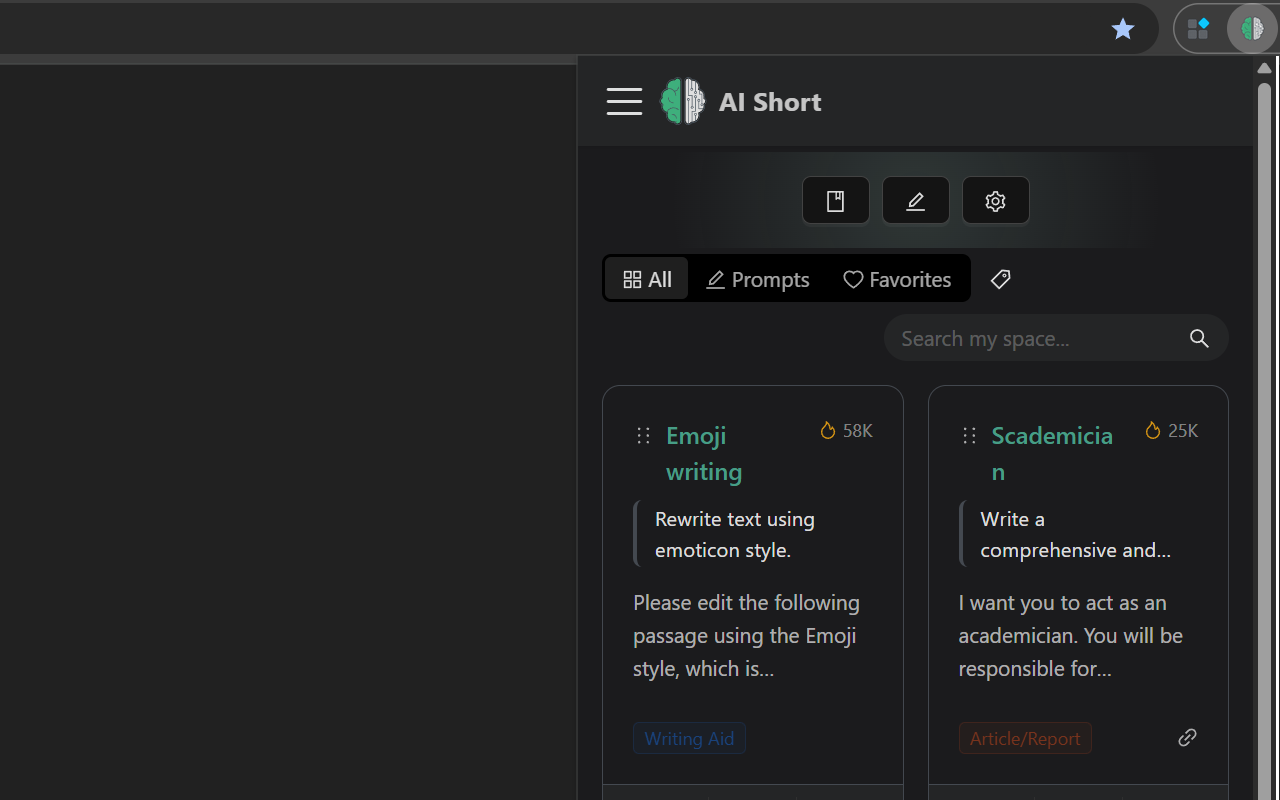Switch to the Favorites tab
Image resolution: width=1280 pixels, height=800 pixels.
[897, 279]
